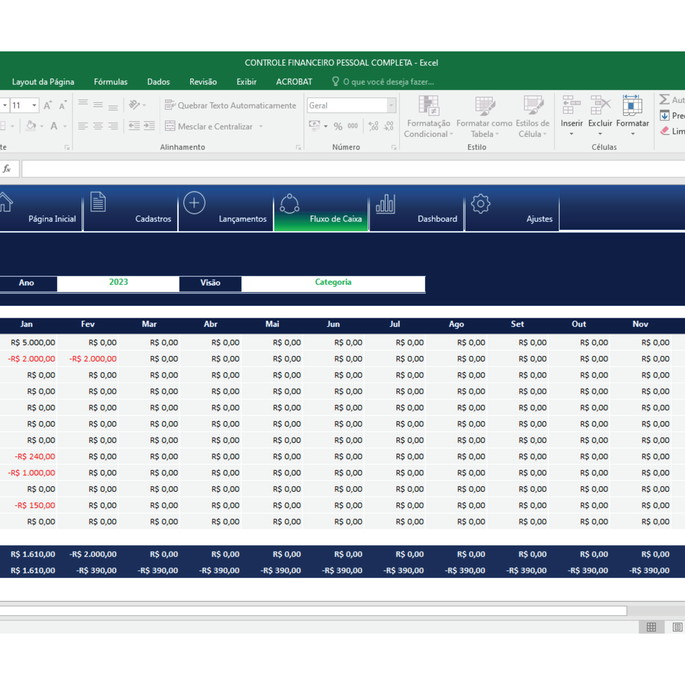Open the Ajustes navigation button
This screenshot has height=685, width=685.
click(512, 209)
